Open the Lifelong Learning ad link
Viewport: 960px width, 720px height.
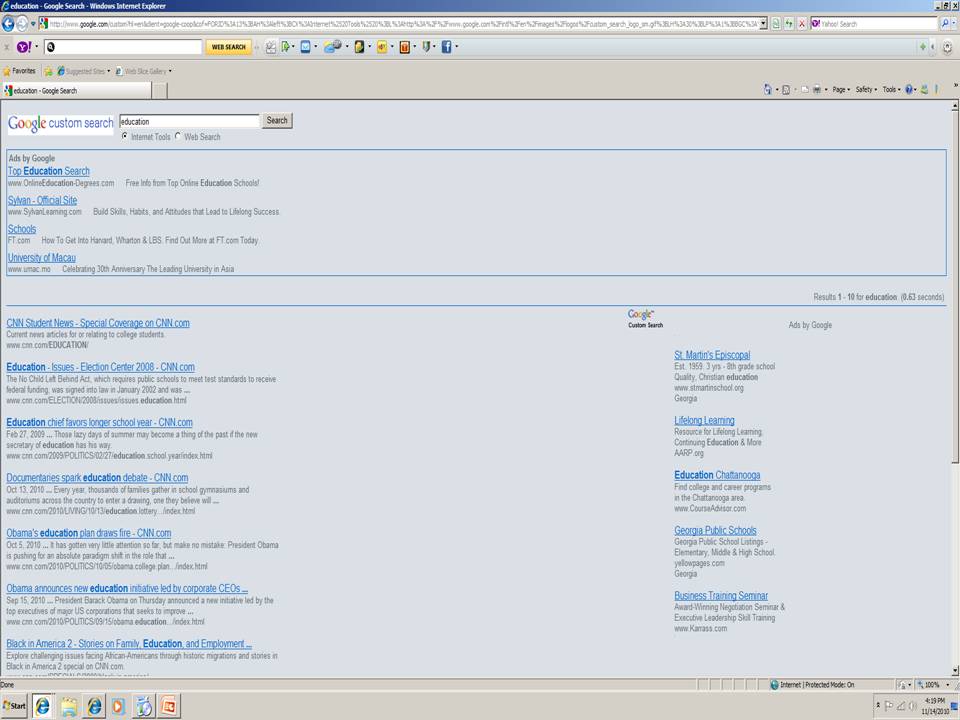click(x=704, y=421)
